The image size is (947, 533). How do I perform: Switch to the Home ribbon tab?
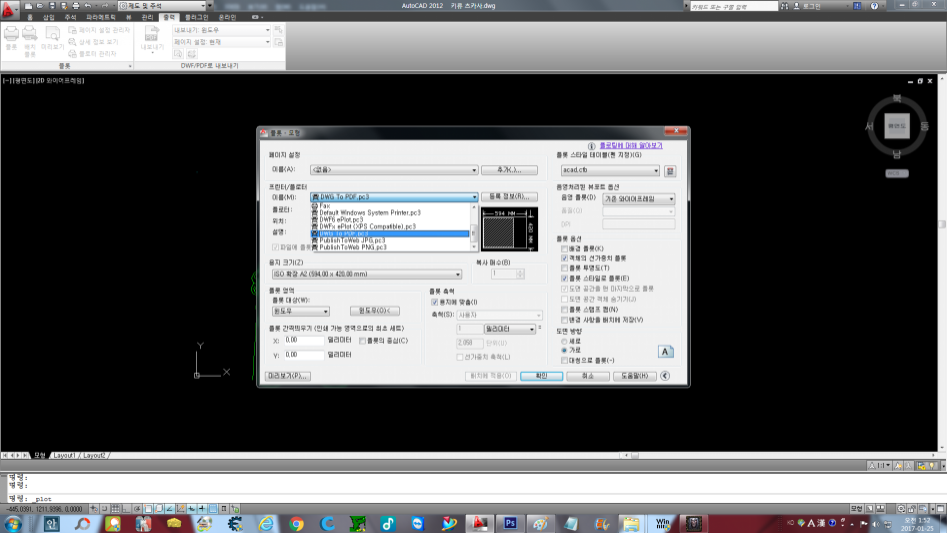30,18
